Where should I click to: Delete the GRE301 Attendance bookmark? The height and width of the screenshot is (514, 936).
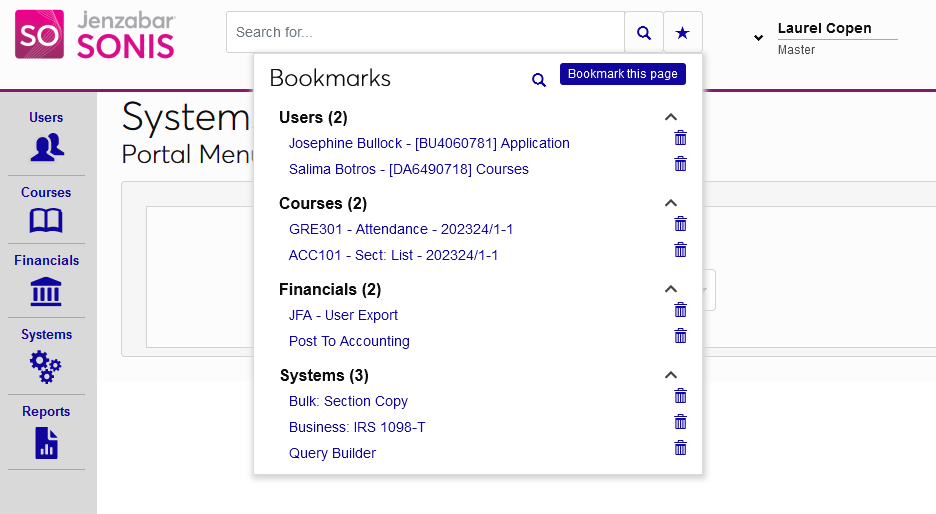[681, 224]
